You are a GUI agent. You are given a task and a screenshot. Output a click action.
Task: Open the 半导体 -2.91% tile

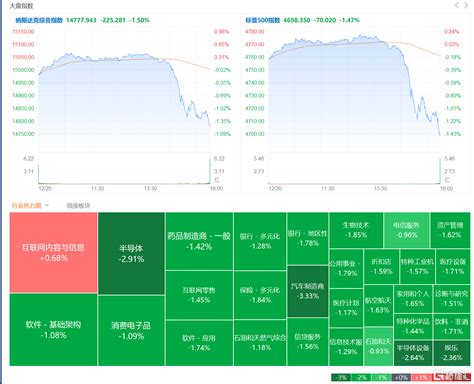click(x=131, y=253)
